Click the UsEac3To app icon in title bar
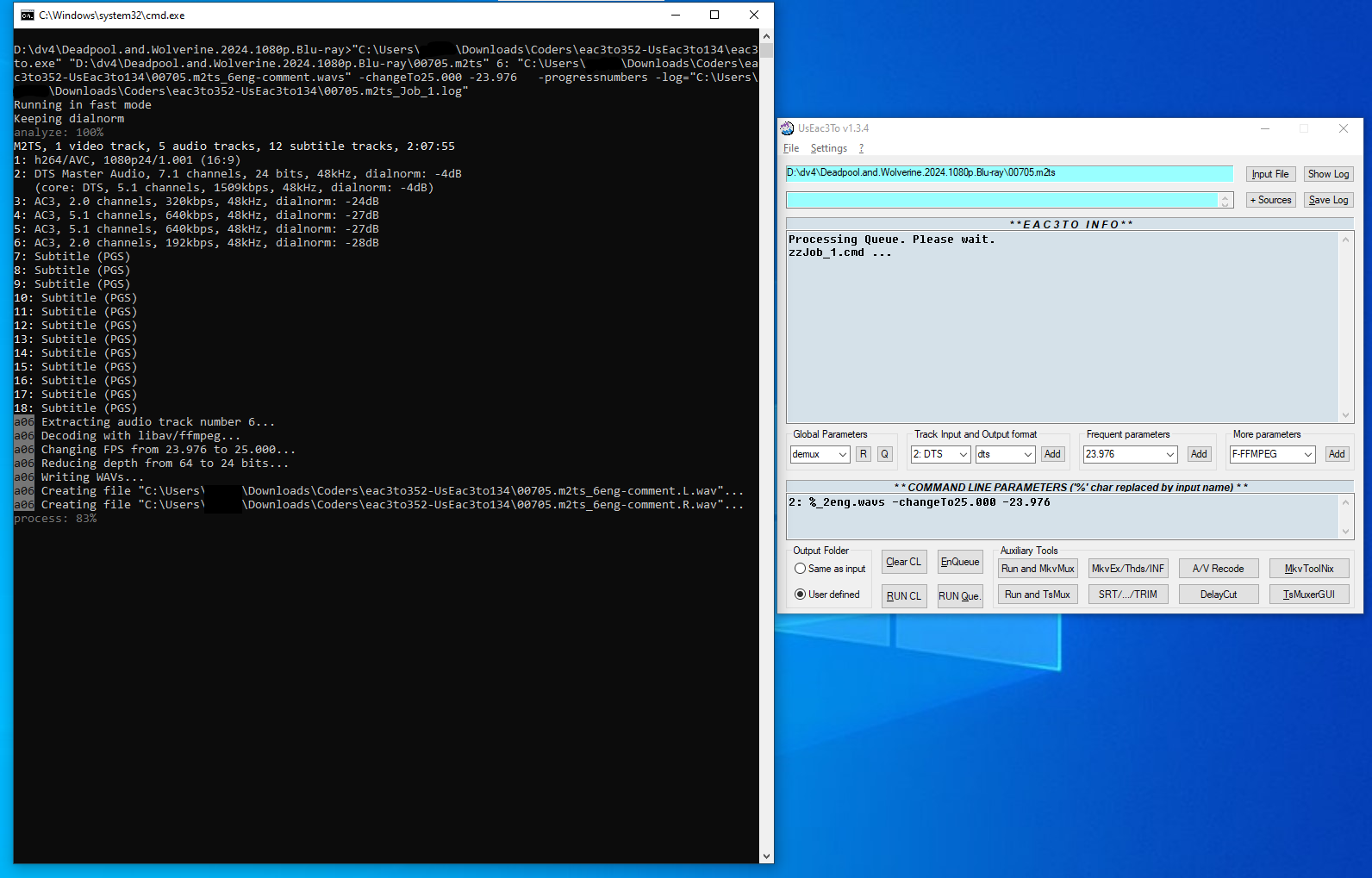This screenshot has height=878, width=1372. click(787, 128)
